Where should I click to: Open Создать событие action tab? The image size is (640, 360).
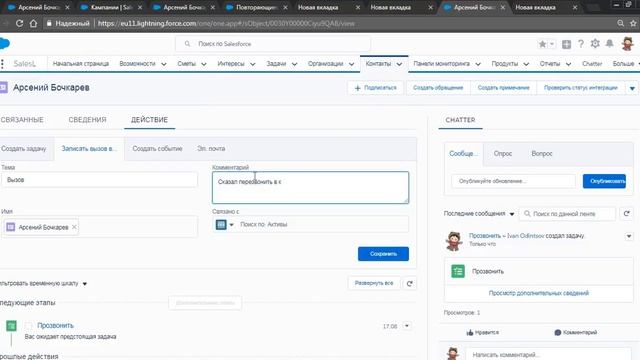157,149
